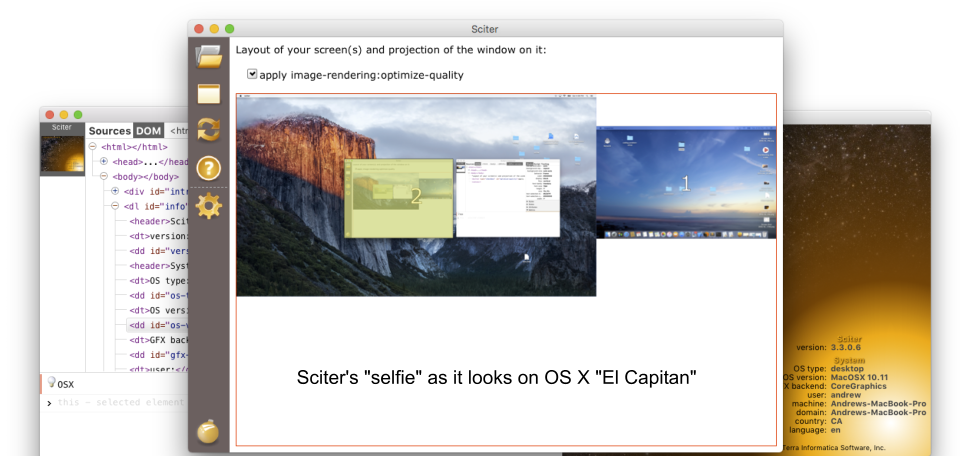Image resolution: width=966 pixels, height=456 pixels.
Task: Click the glossy ball icon at sidebar bottom
Action: (208, 431)
